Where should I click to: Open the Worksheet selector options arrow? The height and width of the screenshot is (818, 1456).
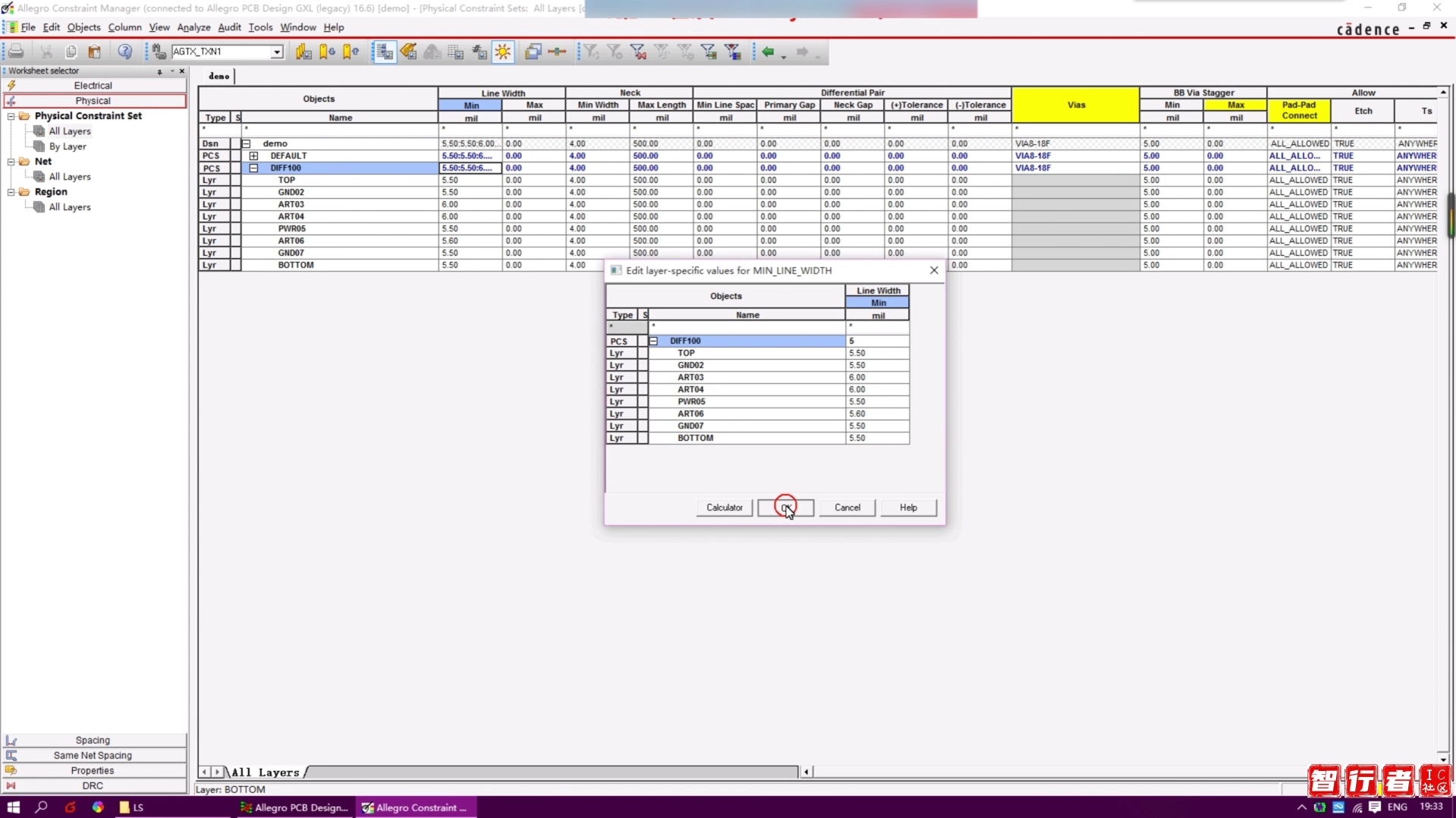(x=172, y=71)
